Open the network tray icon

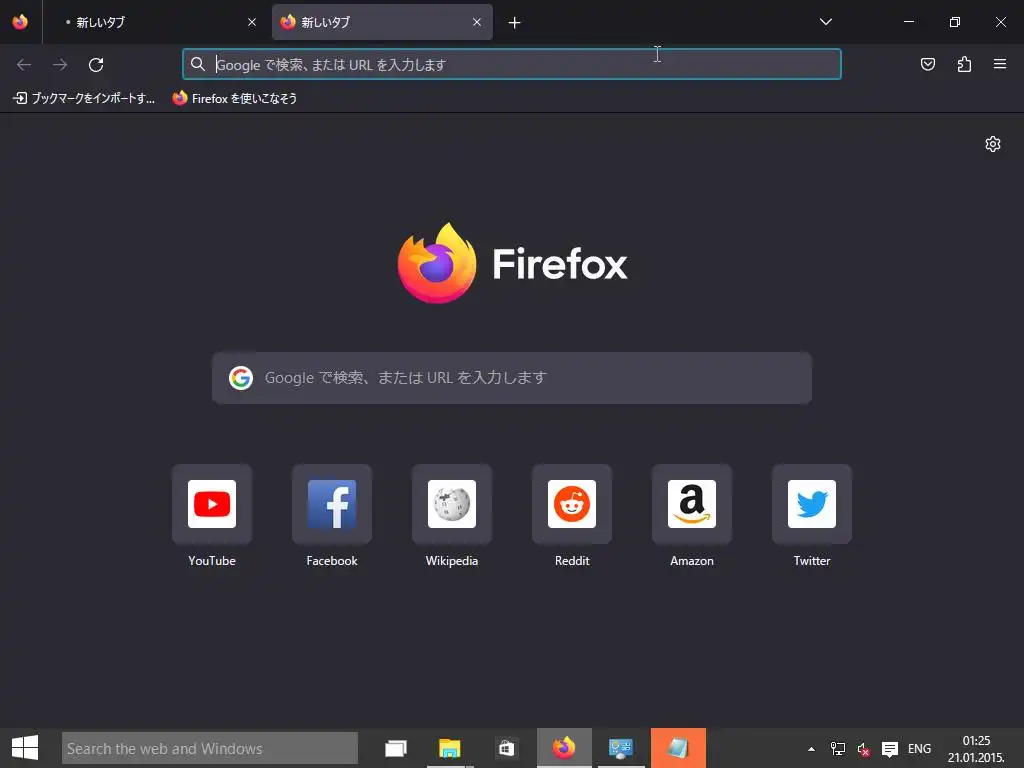click(x=837, y=749)
